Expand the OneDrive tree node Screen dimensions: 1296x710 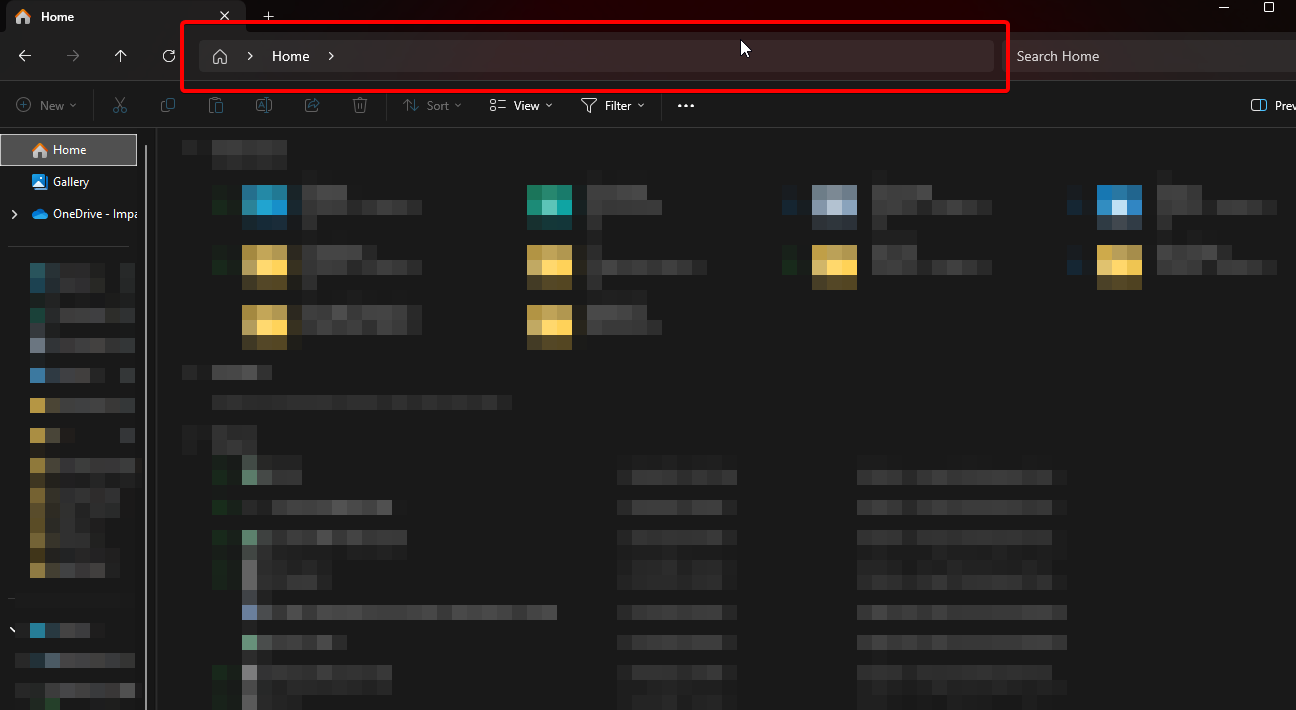coord(14,214)
